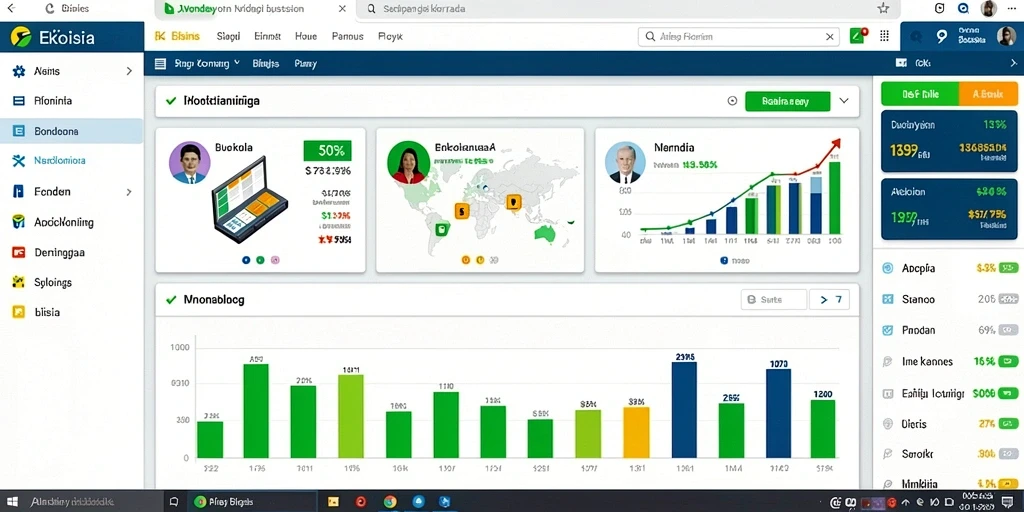
Task: Click the green notification icon with red badge
Action: (857, 37)
